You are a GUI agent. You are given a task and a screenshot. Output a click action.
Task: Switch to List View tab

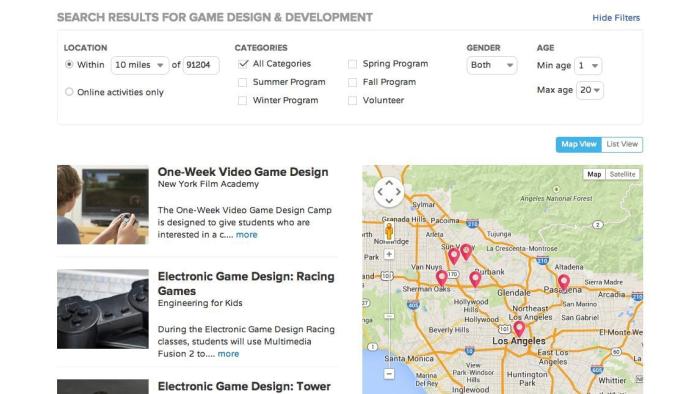622,145
